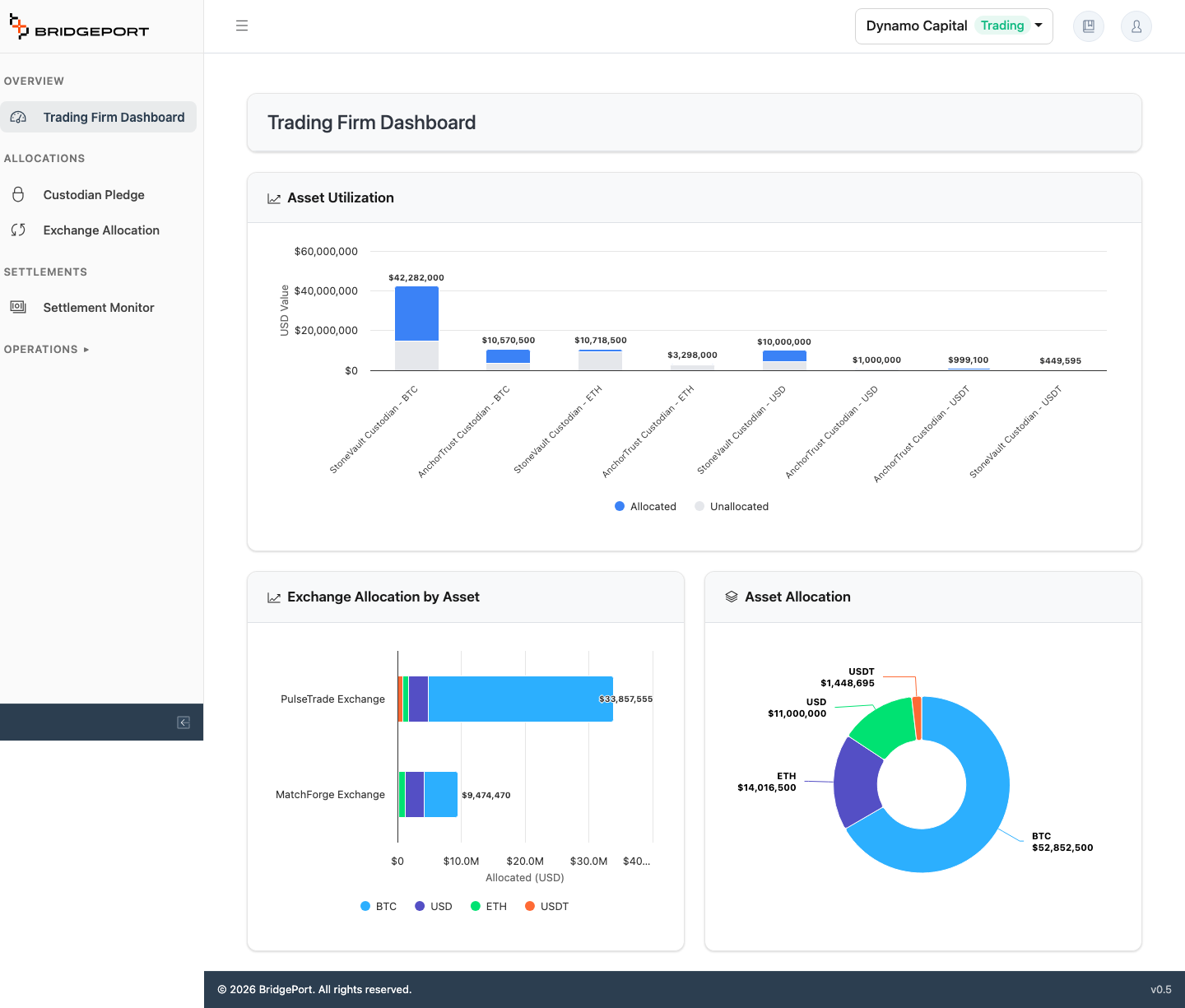Click the $33,857,555 total label

tap(625, 699)
